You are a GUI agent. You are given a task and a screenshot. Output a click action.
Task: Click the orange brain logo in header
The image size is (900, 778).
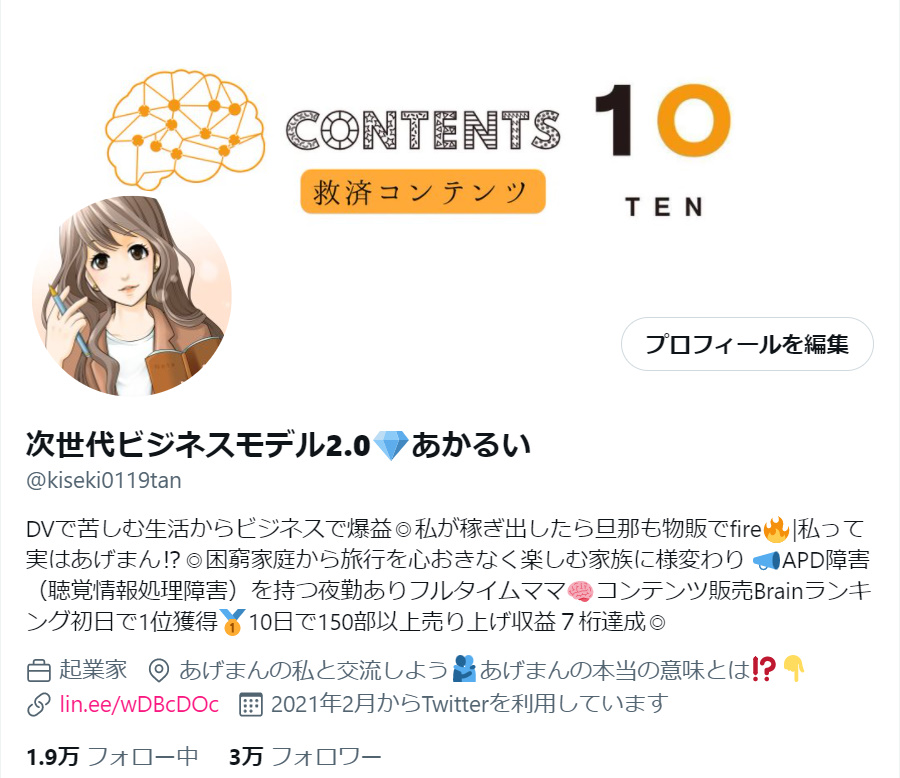[185, 129]
